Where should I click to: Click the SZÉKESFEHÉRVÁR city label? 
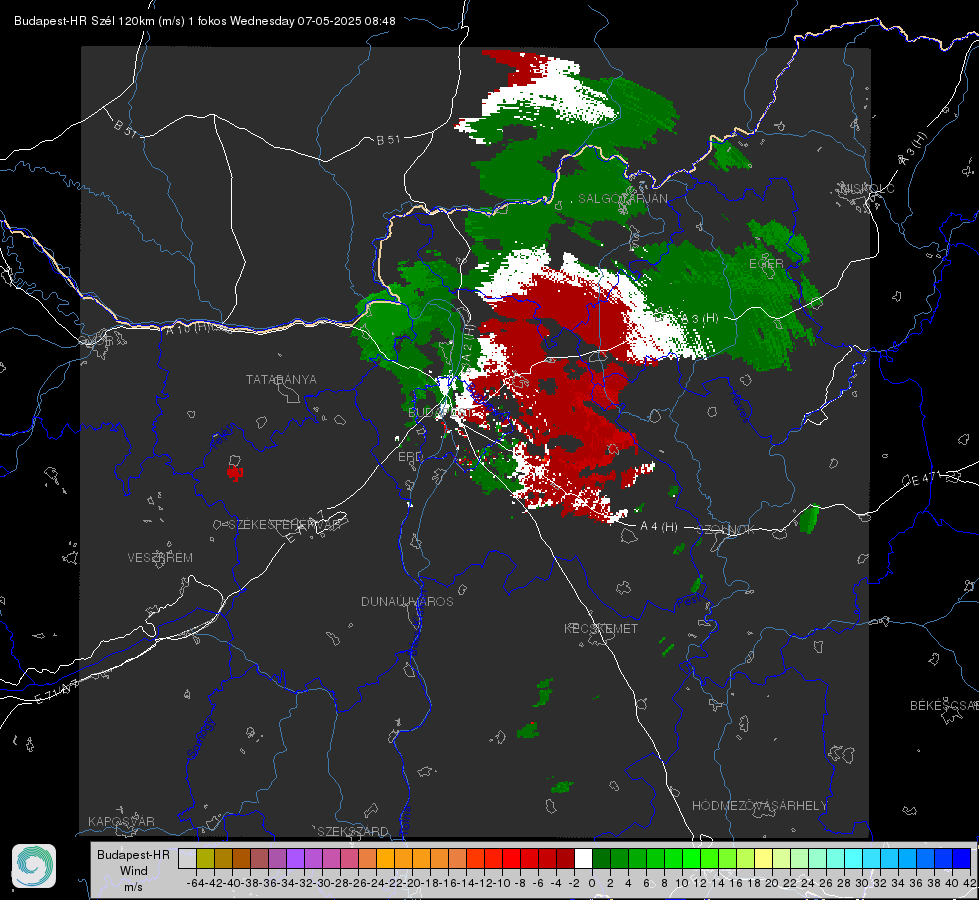[x=287, y=525]
